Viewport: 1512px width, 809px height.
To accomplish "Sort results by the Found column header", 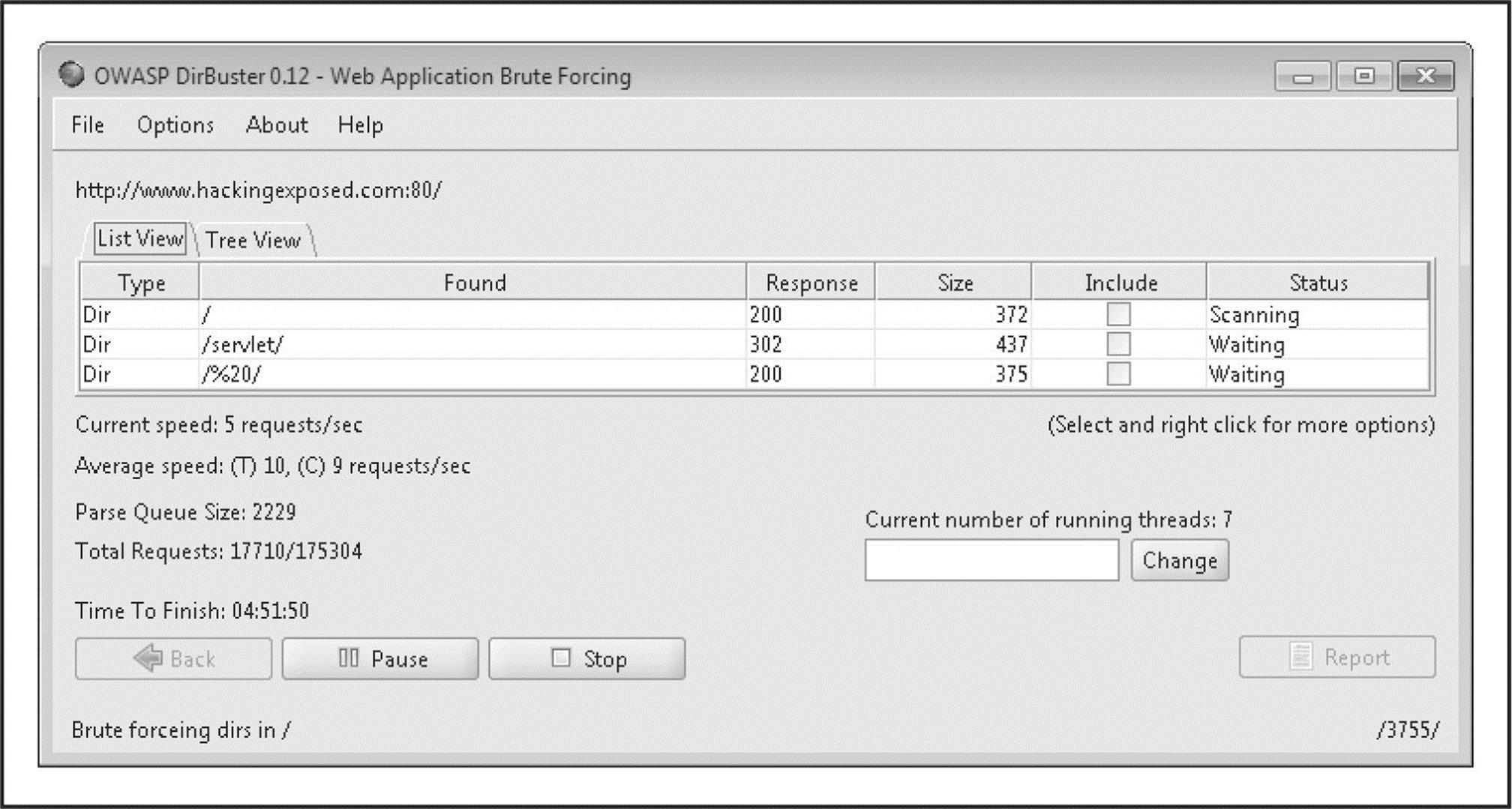I will 473,283.
